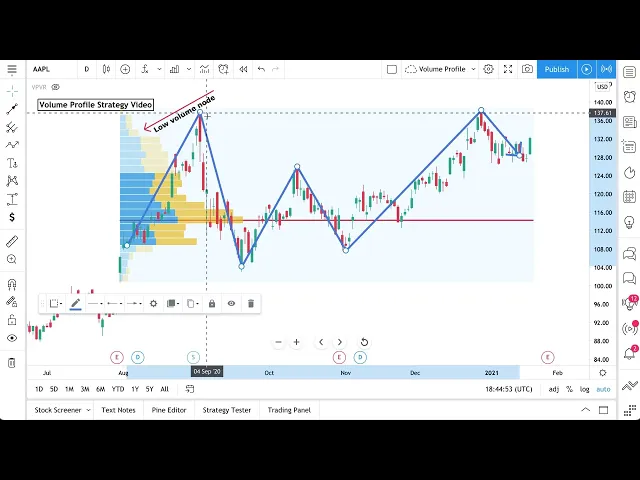Toggle adj price adjustment
The height and width of the screenshot is (480, 640).
click(x=553, y=389)
